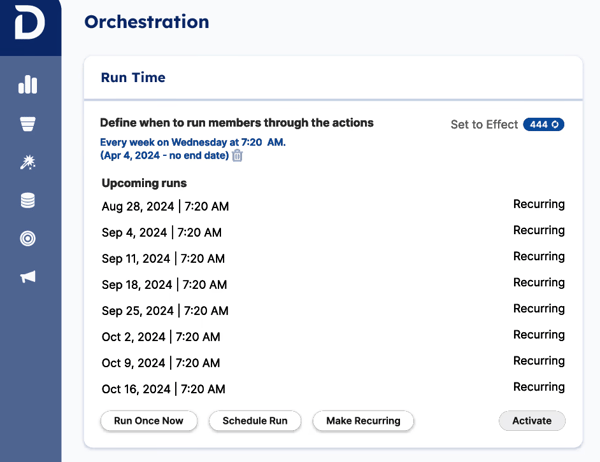
Task: Open the megaphone campaigns icon
Action: (28, 277)
